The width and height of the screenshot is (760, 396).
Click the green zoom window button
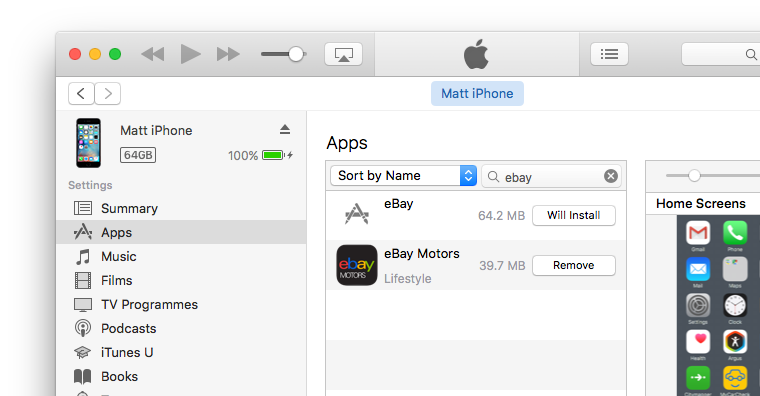coord(115,54)
